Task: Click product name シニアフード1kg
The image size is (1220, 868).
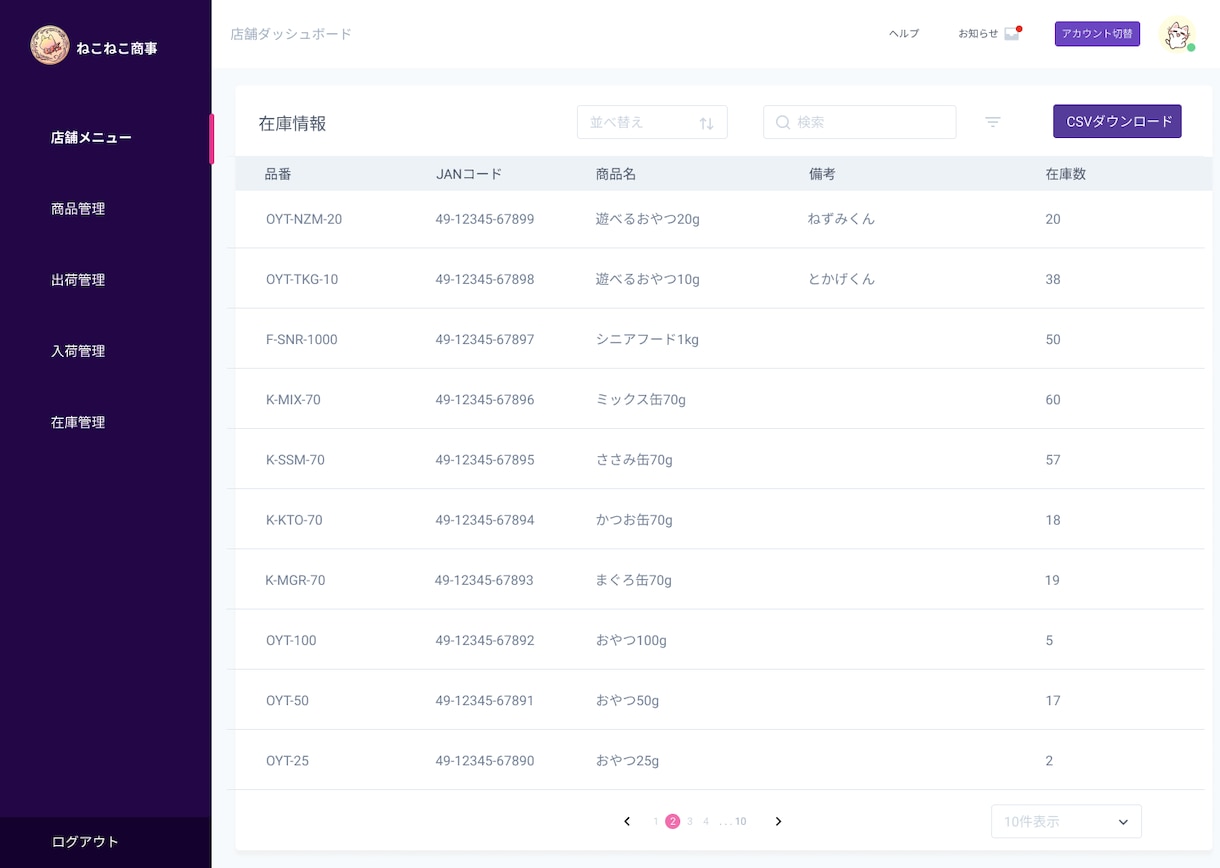Action: click(647, 340)
